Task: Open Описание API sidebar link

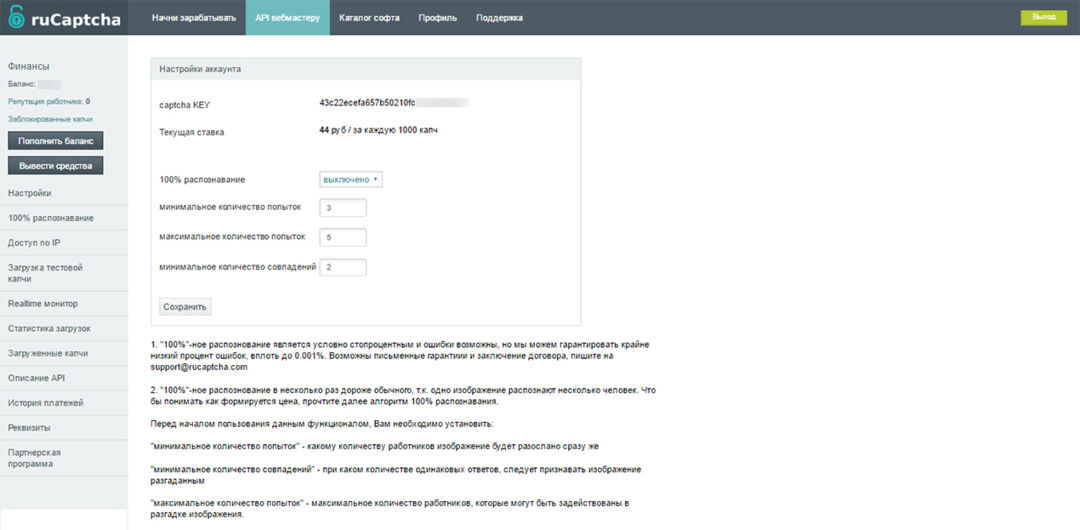Action: (36, 378)
